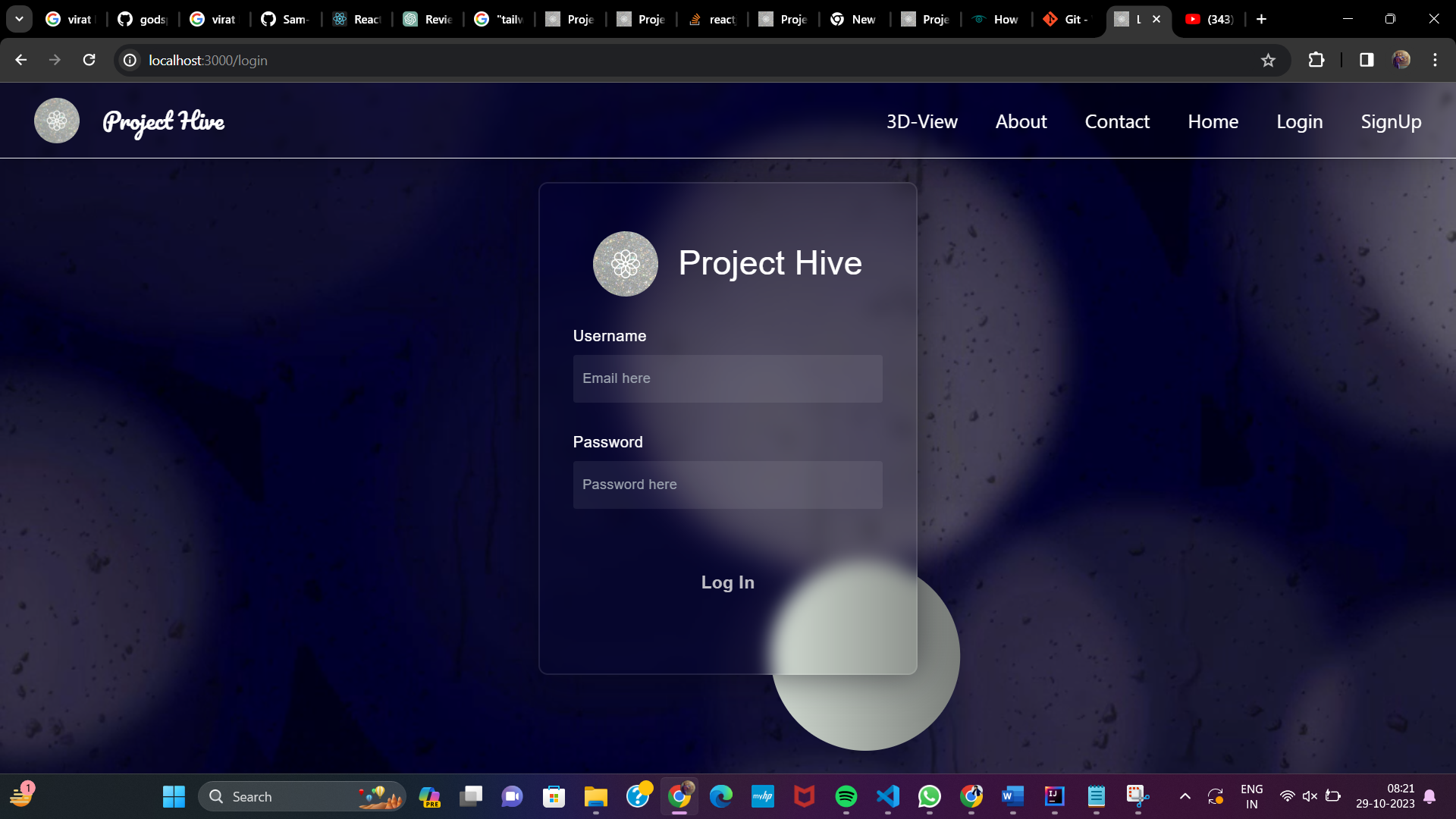Reload the localhost login page
This screenshot has width=1456, height=819.
point(89,60)
